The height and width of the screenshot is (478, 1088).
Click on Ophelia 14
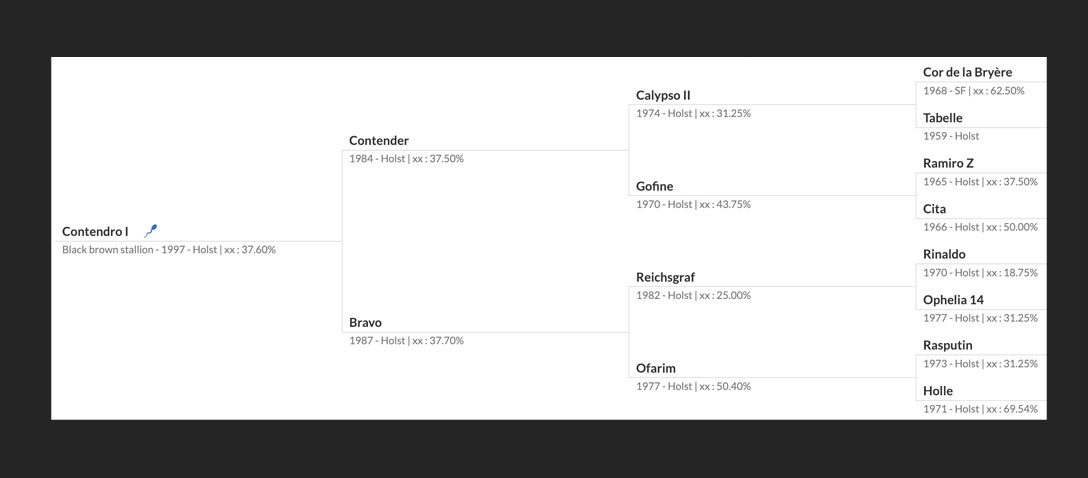(x=953, y=300)
